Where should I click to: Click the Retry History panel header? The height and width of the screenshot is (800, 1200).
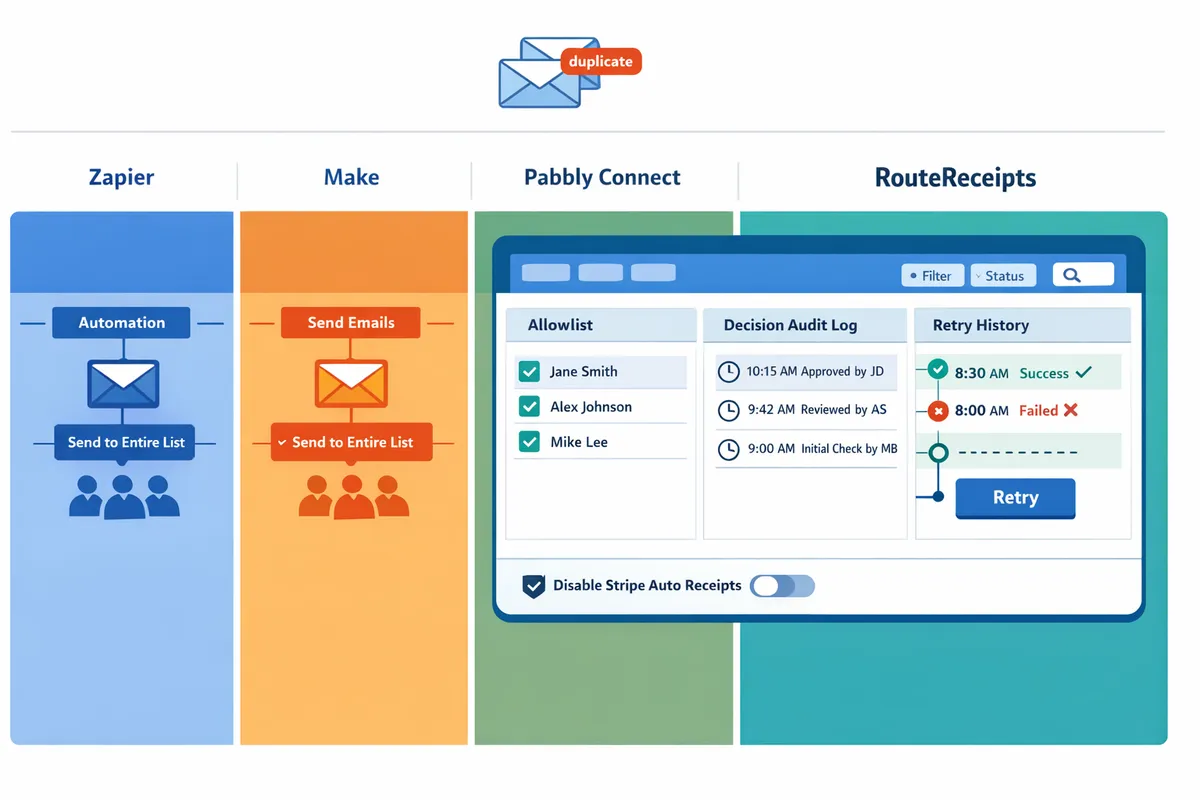[x=1022, y=325]
